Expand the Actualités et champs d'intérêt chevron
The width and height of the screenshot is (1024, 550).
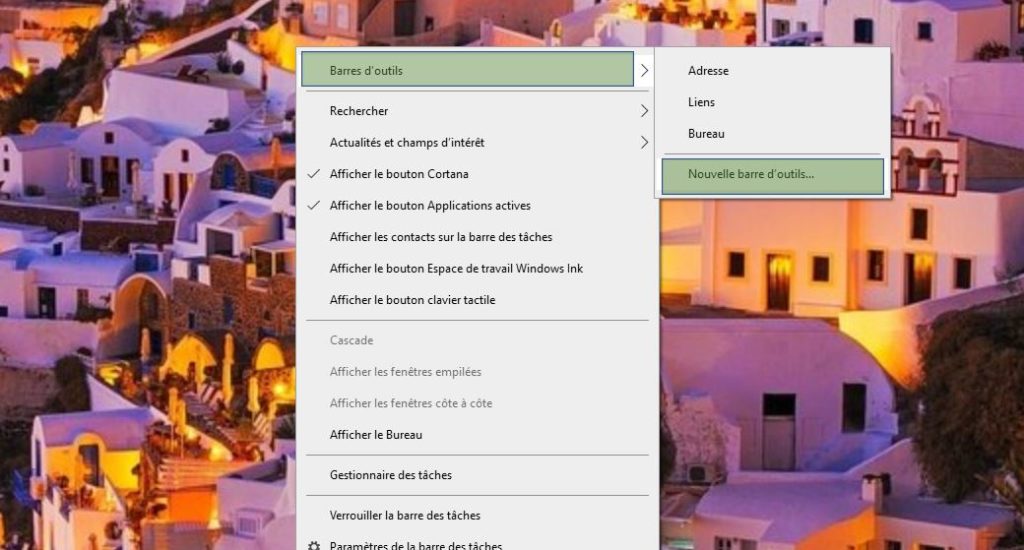coord(644,142)
